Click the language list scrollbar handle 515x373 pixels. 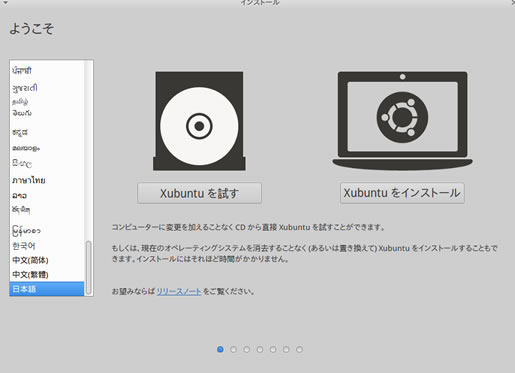(x=89, y=268)
